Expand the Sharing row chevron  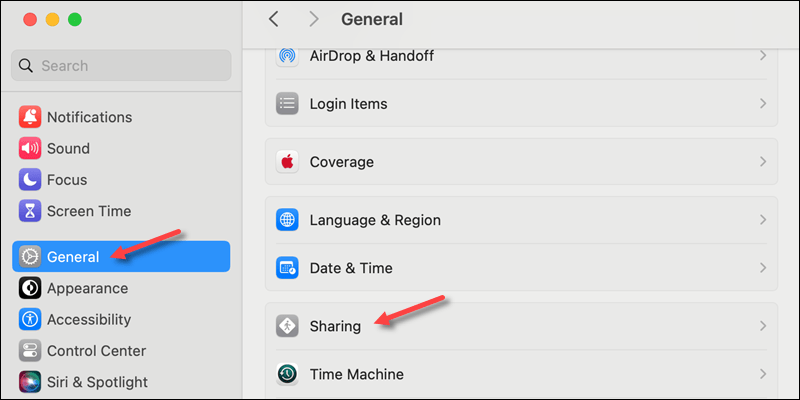coord(763,326)
